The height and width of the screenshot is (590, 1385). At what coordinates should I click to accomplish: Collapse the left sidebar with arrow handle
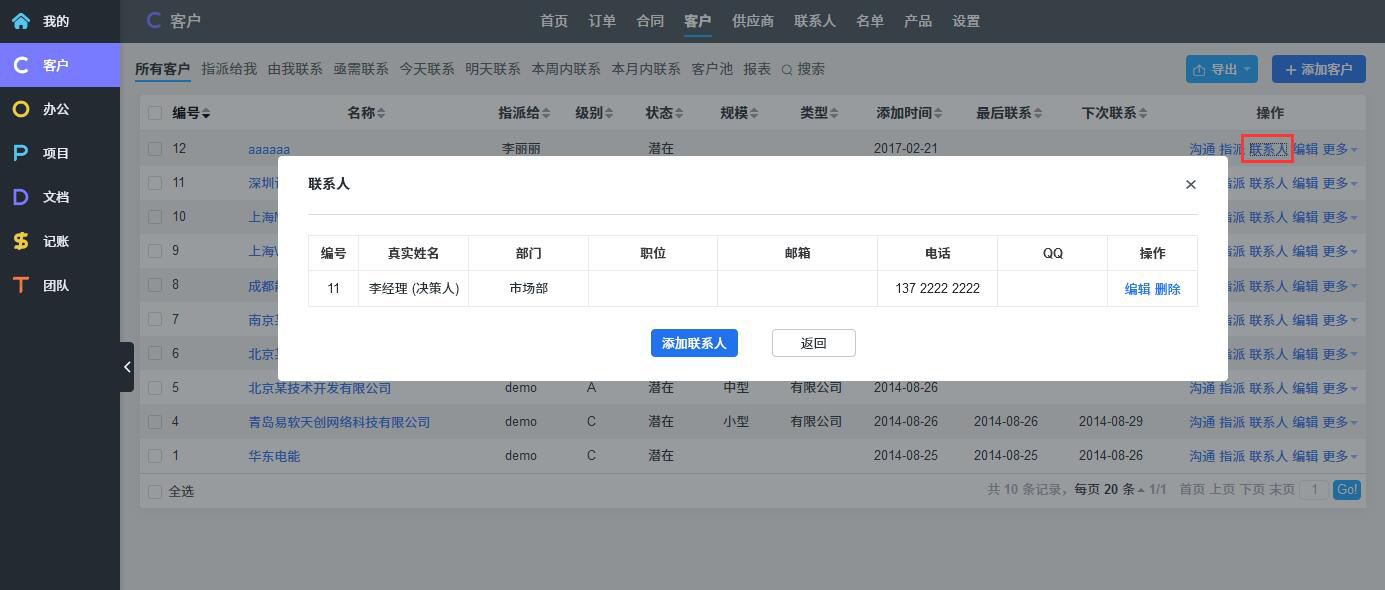click(127, 367)
